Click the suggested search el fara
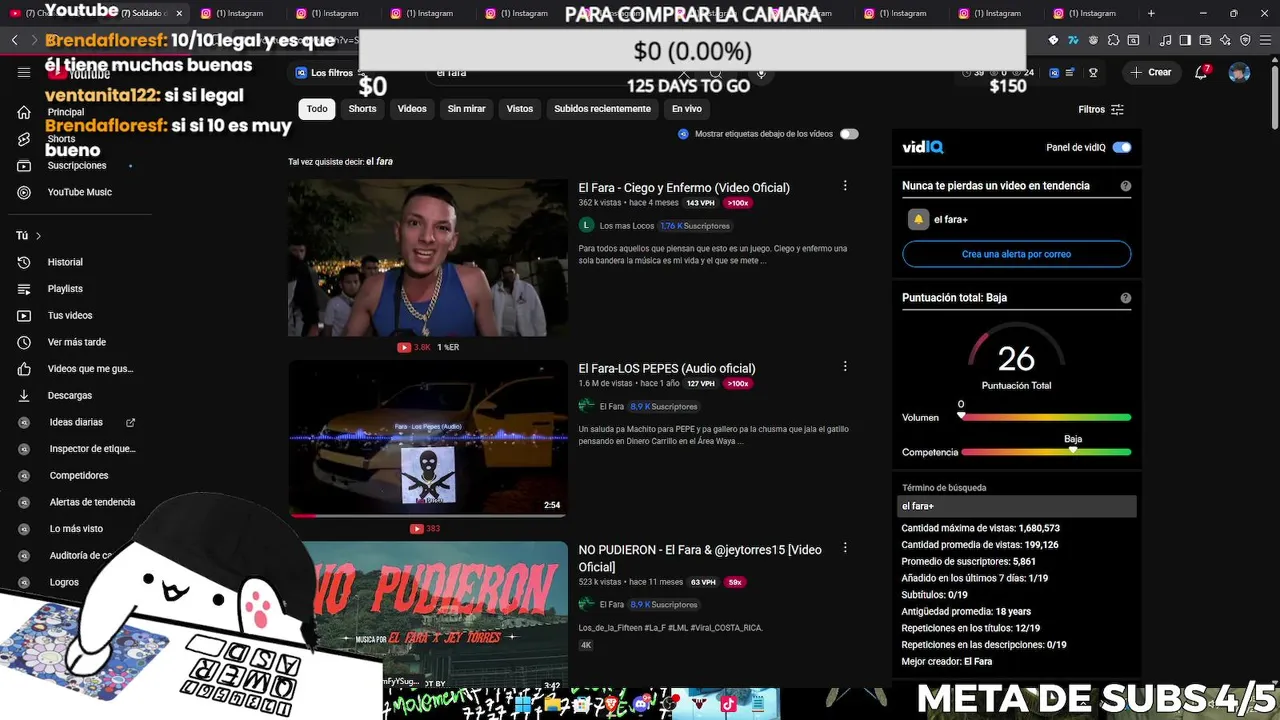This screenshot has width=1280, height=720. [x=379, y=161]
